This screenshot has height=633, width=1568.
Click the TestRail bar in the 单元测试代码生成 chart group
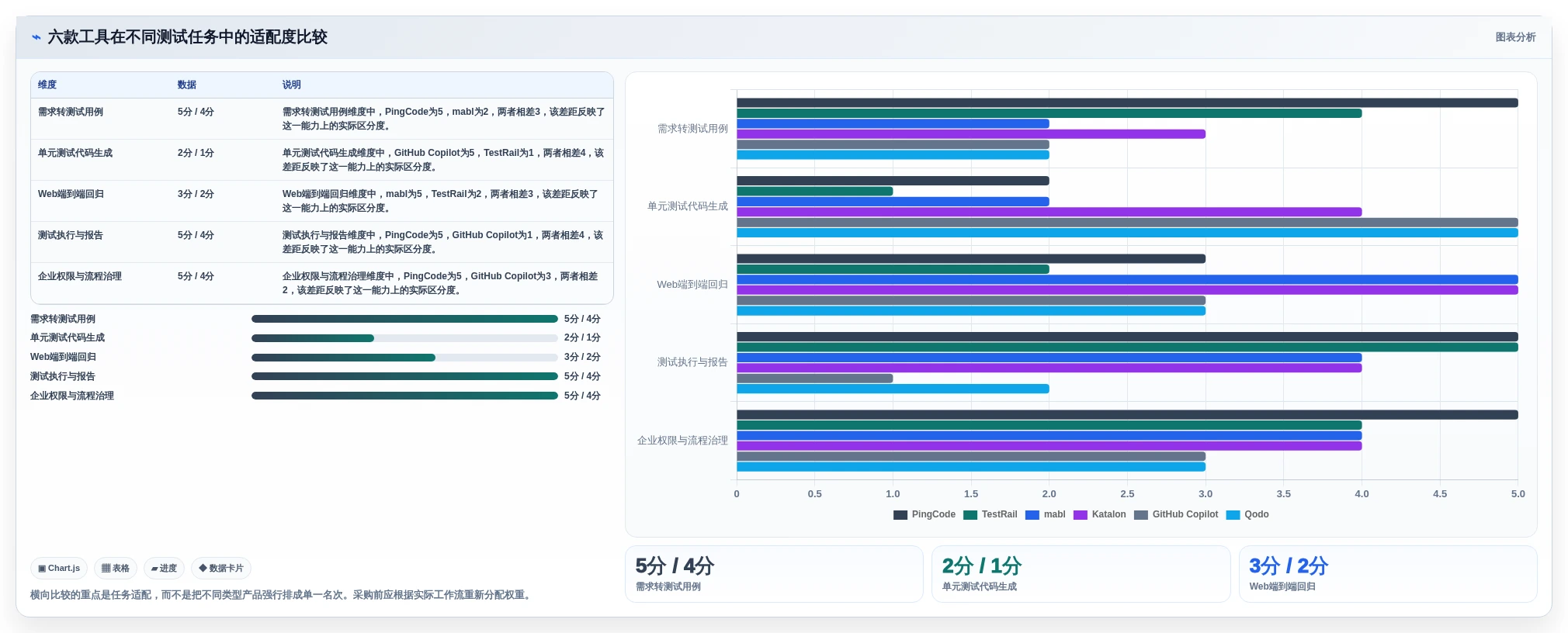tap(815, 192)
